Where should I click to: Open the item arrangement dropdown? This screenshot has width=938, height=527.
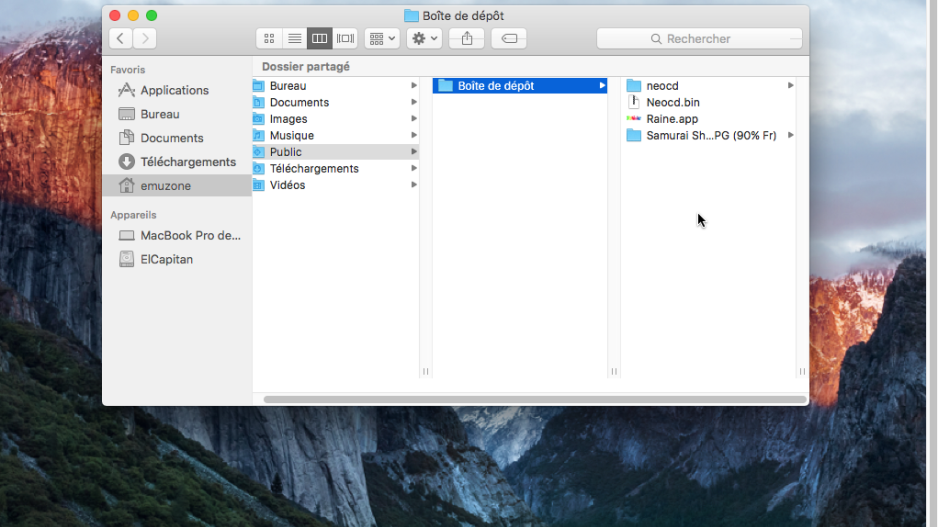click(382, 38)
